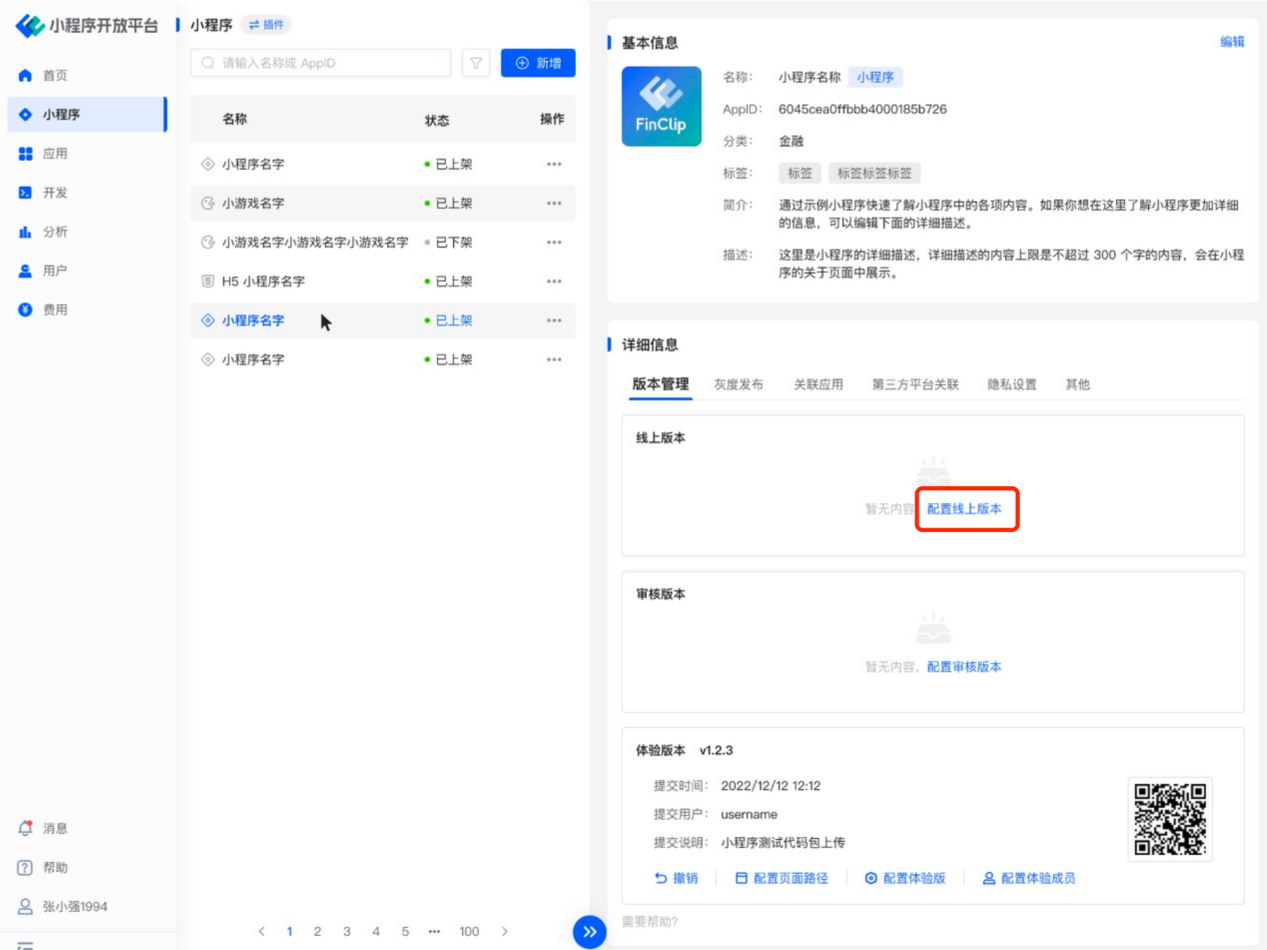
Task: Open 消息 notifications bell
Action: pyautogui.click(x=27, y=828)
